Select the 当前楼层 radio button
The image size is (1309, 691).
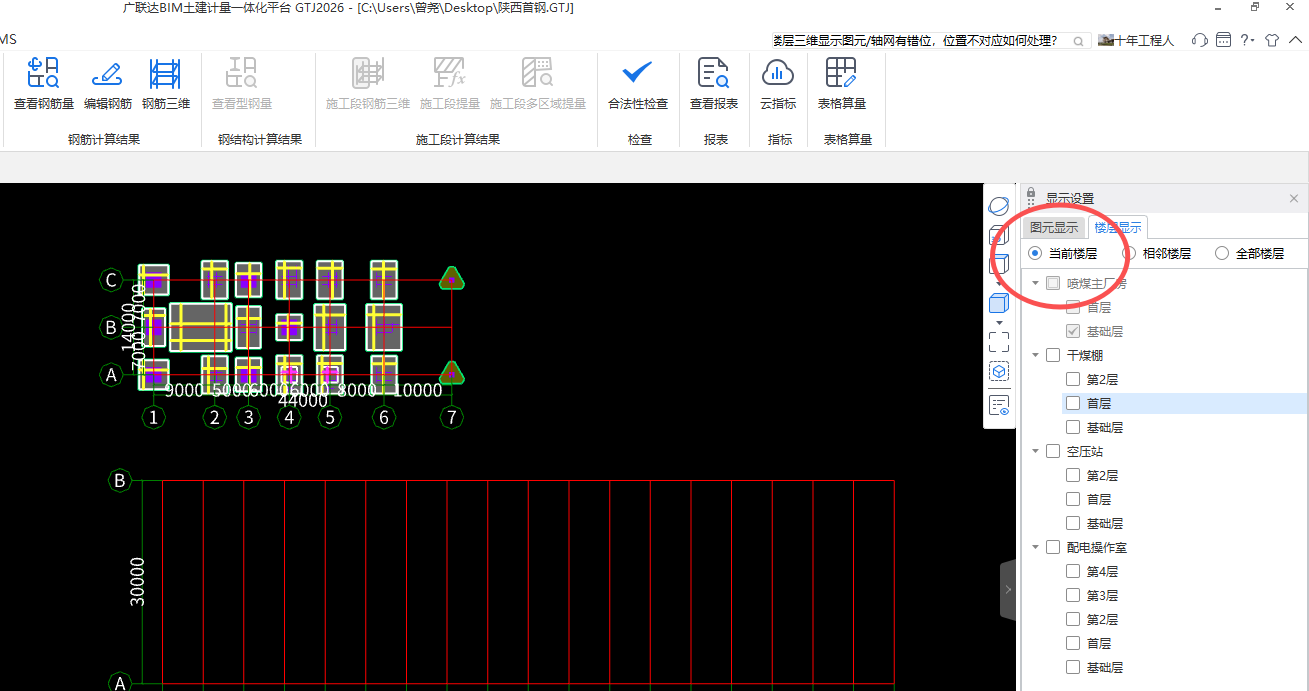pos(1035,254)
